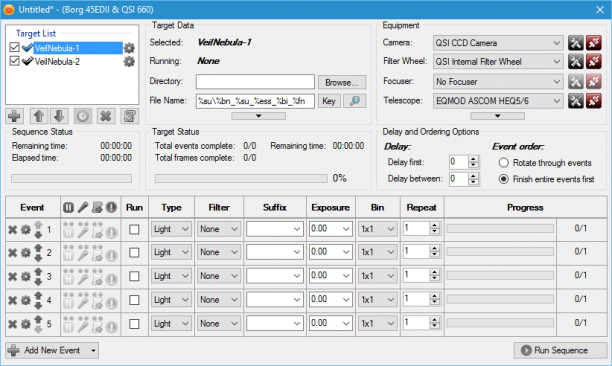Open Camera settings wrench icon

576,43
